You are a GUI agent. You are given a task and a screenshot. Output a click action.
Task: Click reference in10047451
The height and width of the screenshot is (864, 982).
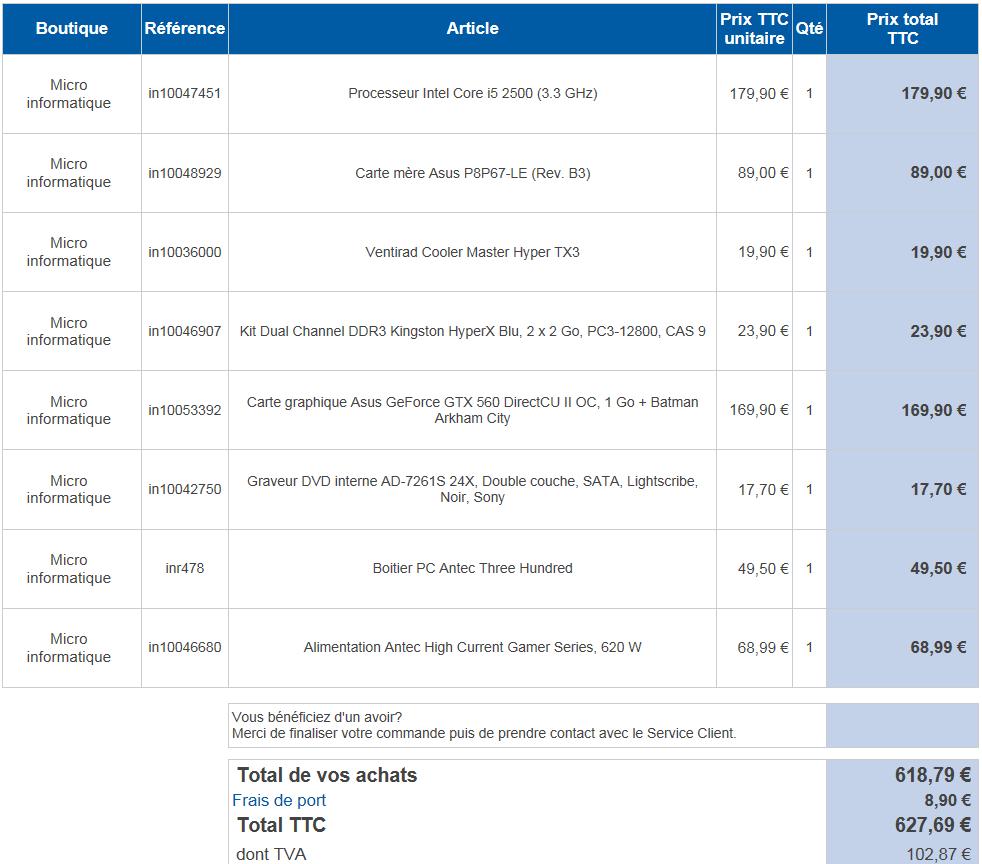click(x=185, y=93)
